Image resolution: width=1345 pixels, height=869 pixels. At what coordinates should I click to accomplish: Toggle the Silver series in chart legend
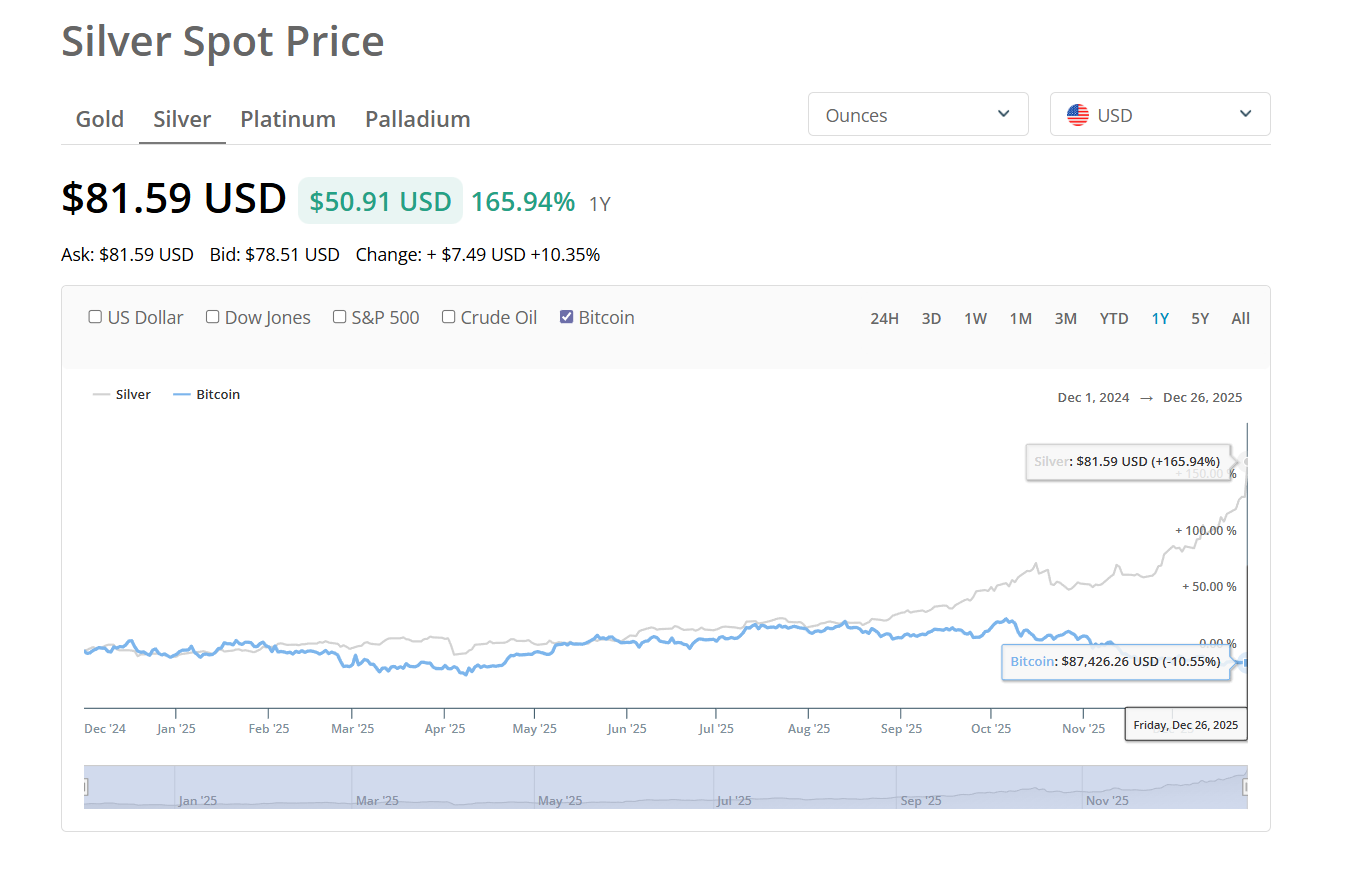coord(122,395)
